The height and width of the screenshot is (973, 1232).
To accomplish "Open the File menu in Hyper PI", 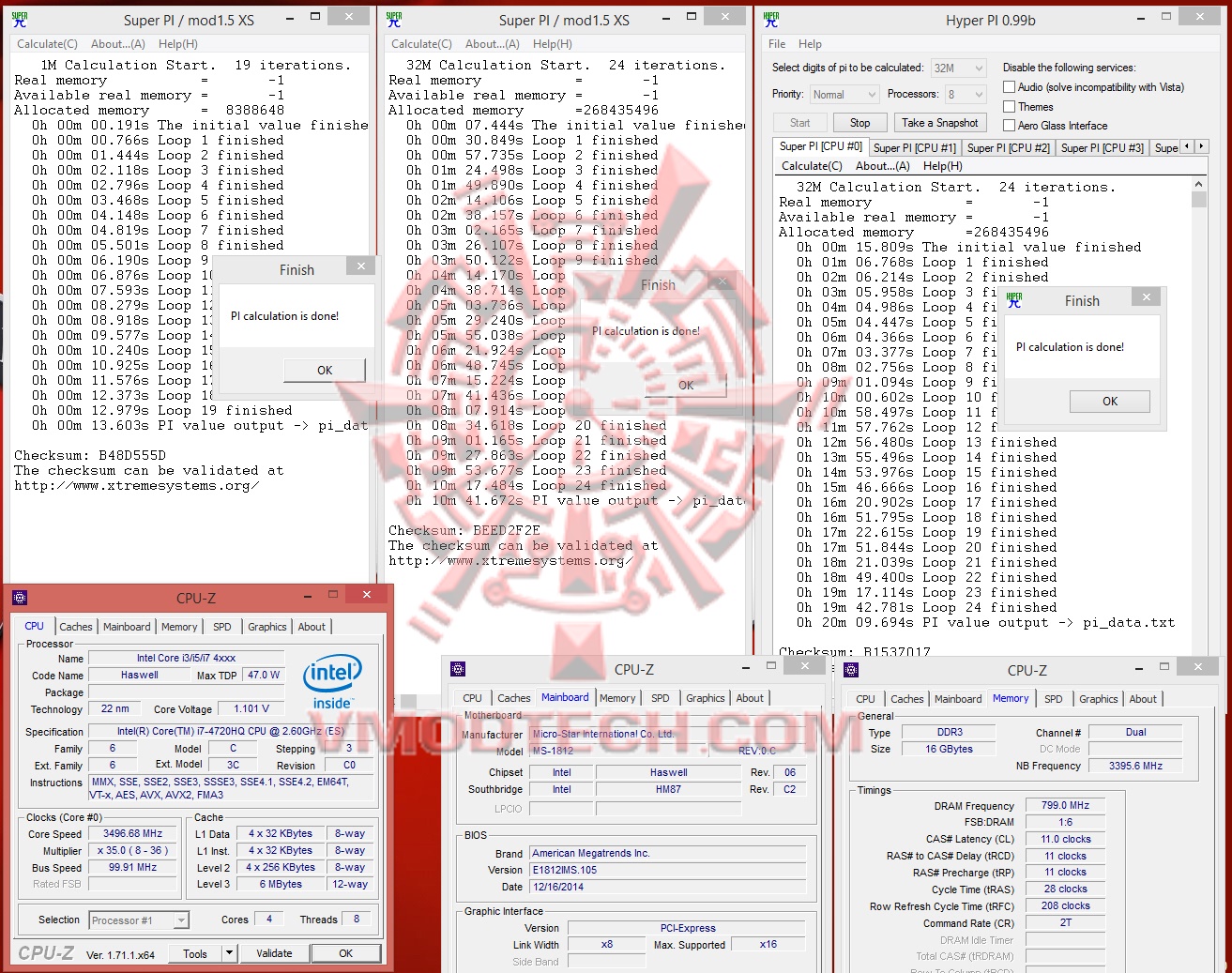I will click(x=777, y=44).
